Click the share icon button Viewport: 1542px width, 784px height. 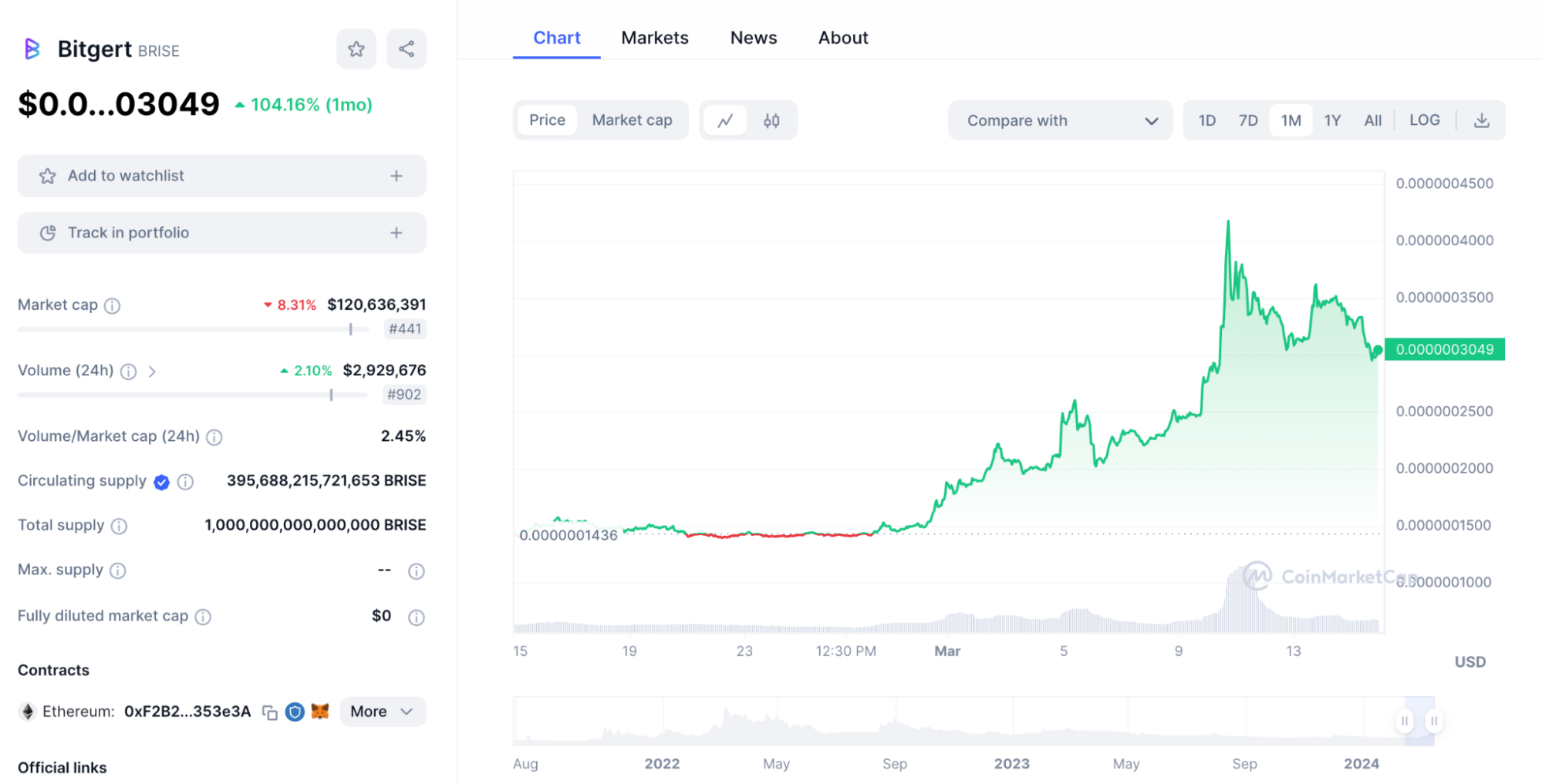click(x=406, y=49)
